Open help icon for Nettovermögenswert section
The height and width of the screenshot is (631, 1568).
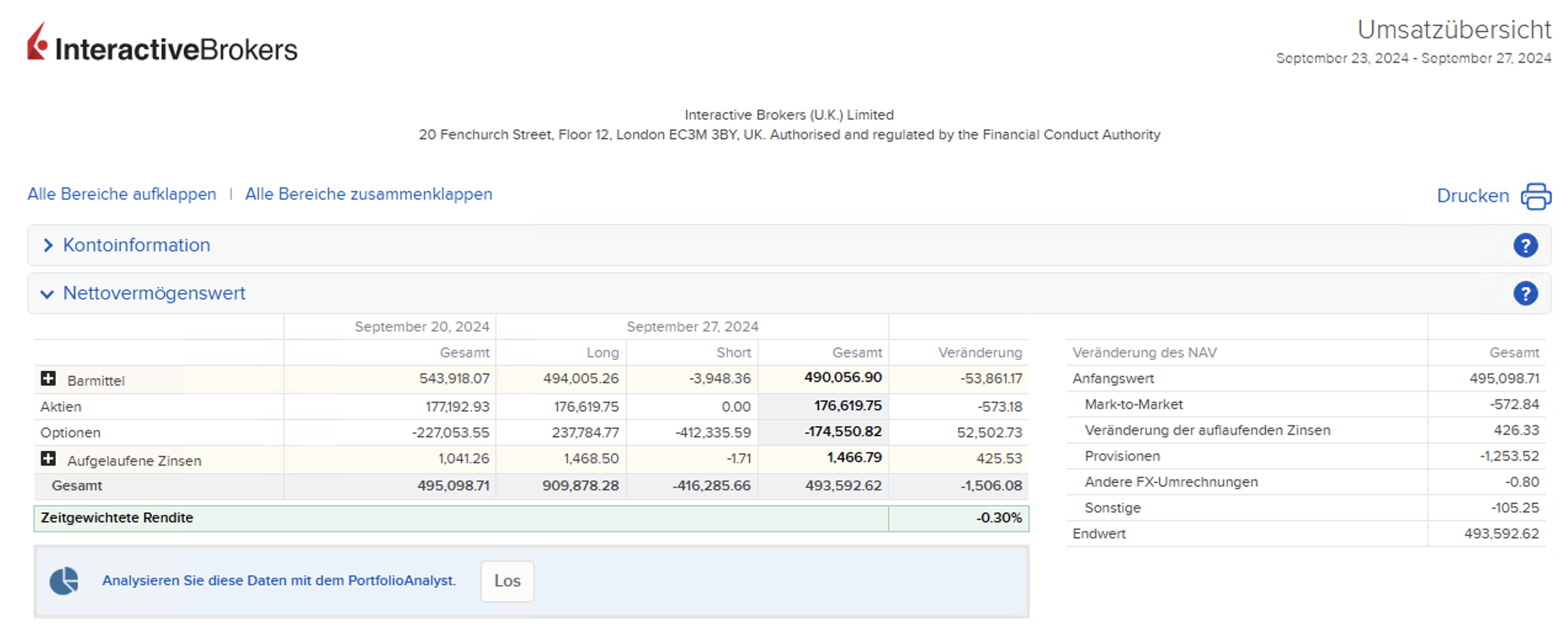[x=1525, y=294]
